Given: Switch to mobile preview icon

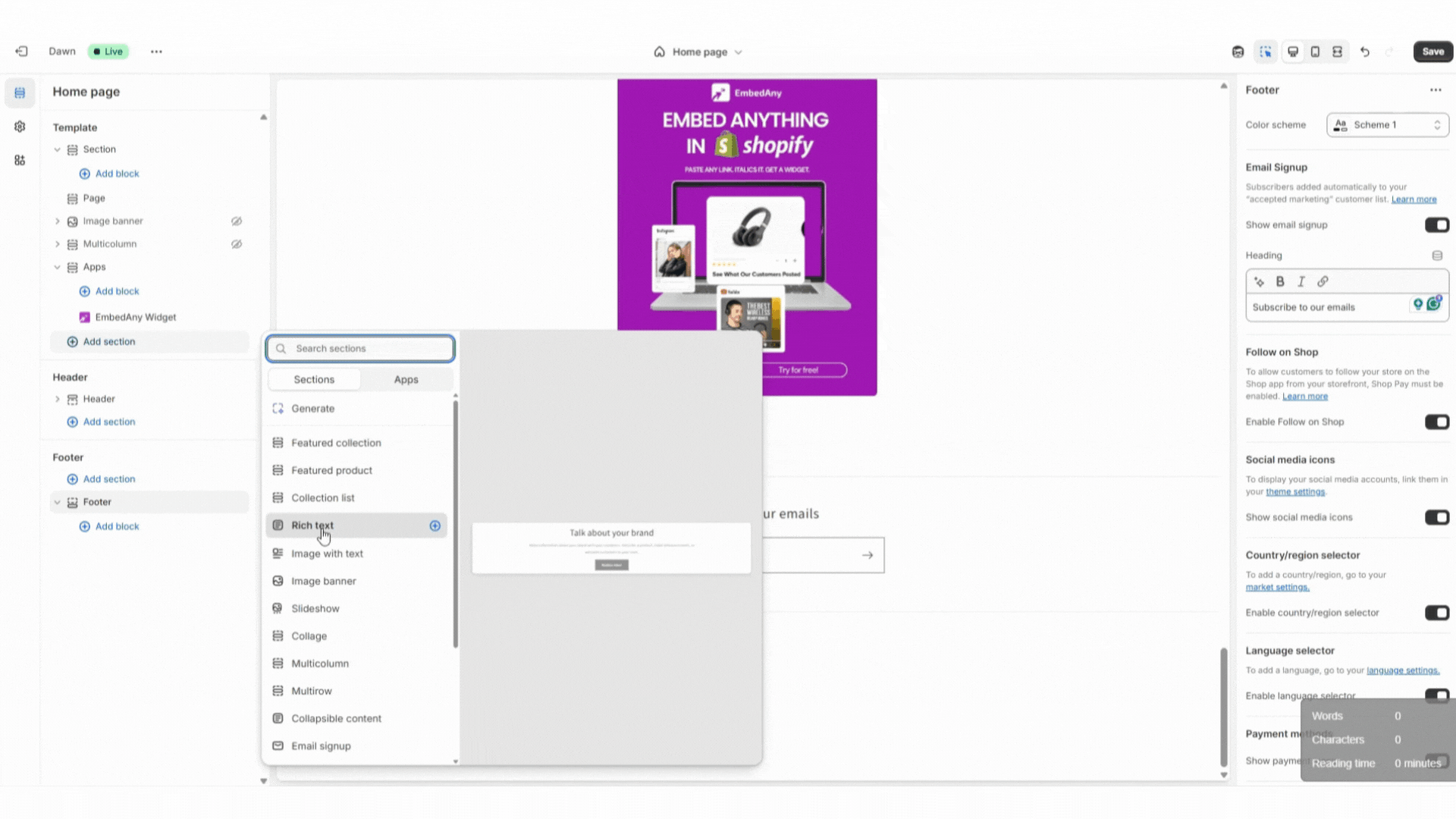Looking at the screenshot, I should pyautogui.click(x=1315, y=52).
